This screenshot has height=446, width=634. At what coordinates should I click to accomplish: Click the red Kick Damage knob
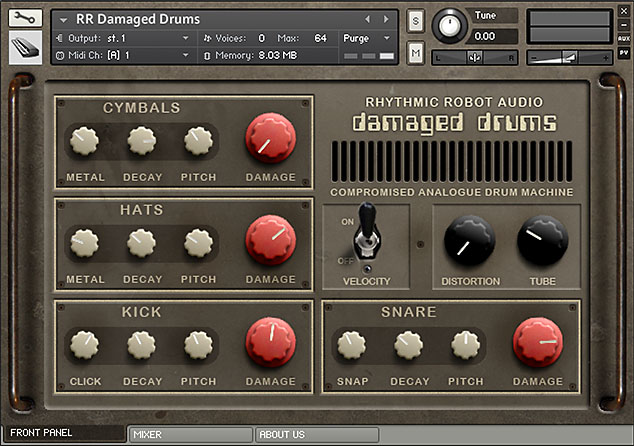click(x=271, y=342)
